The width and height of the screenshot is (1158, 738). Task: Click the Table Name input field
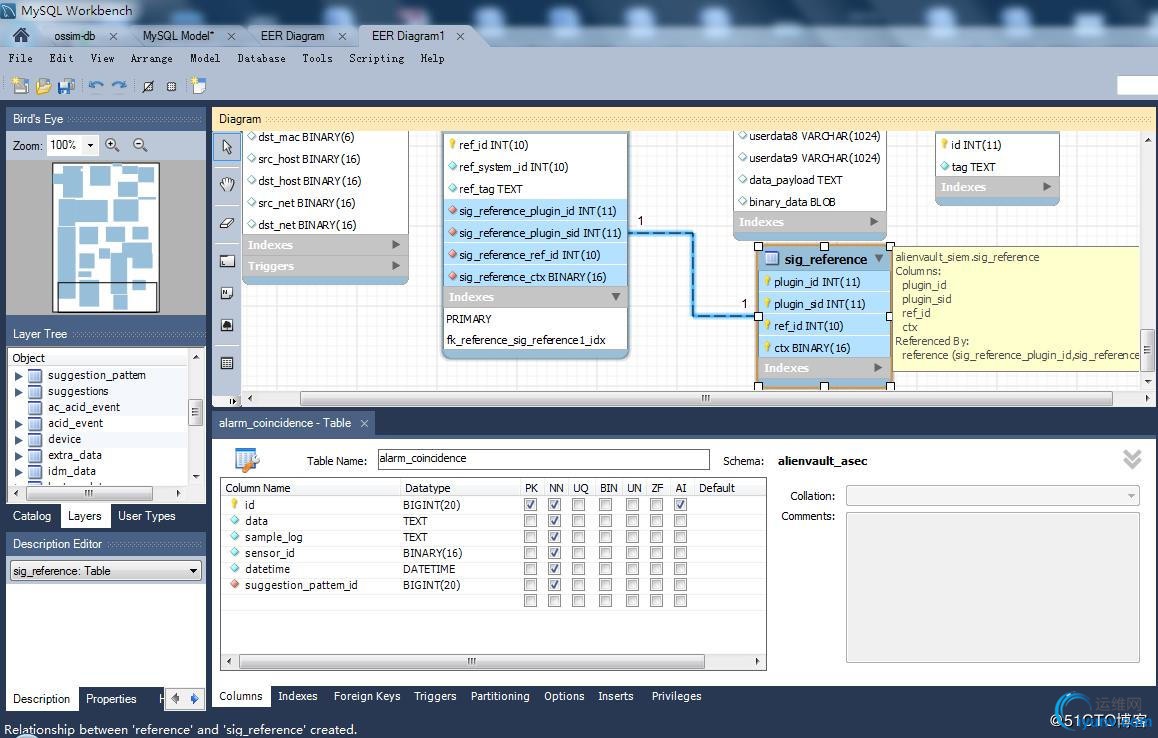point(543,459)
